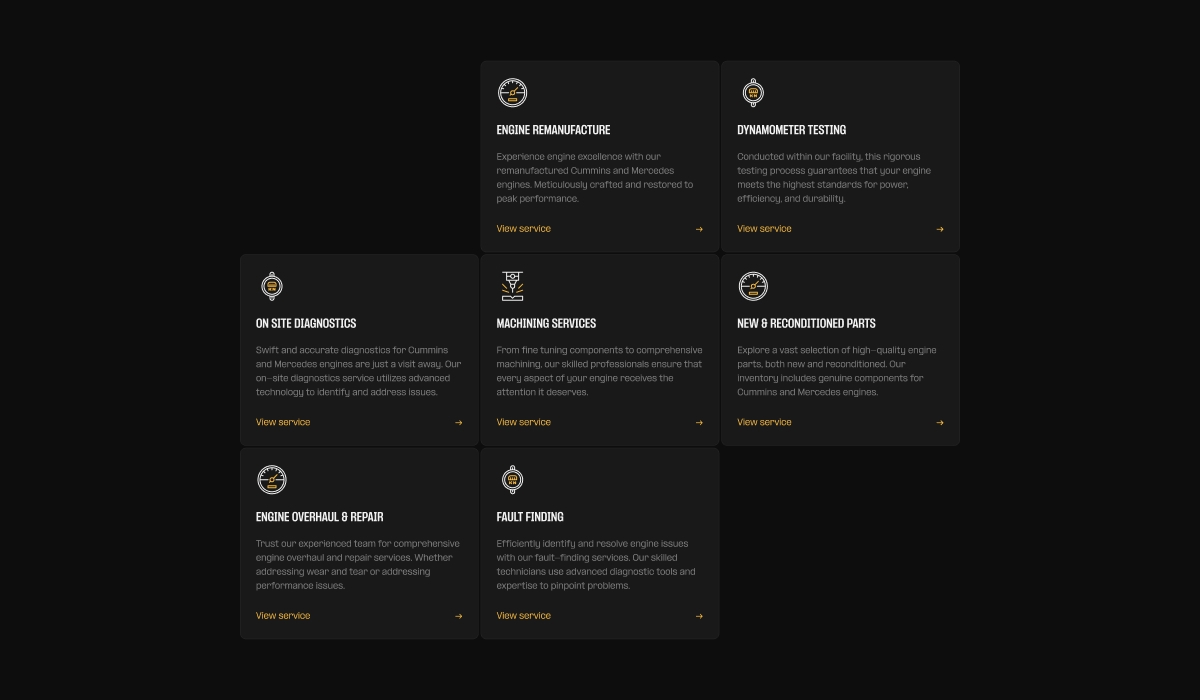
Task: Click the Engine Remanufacture gauge icon
Action: (512, 93)
